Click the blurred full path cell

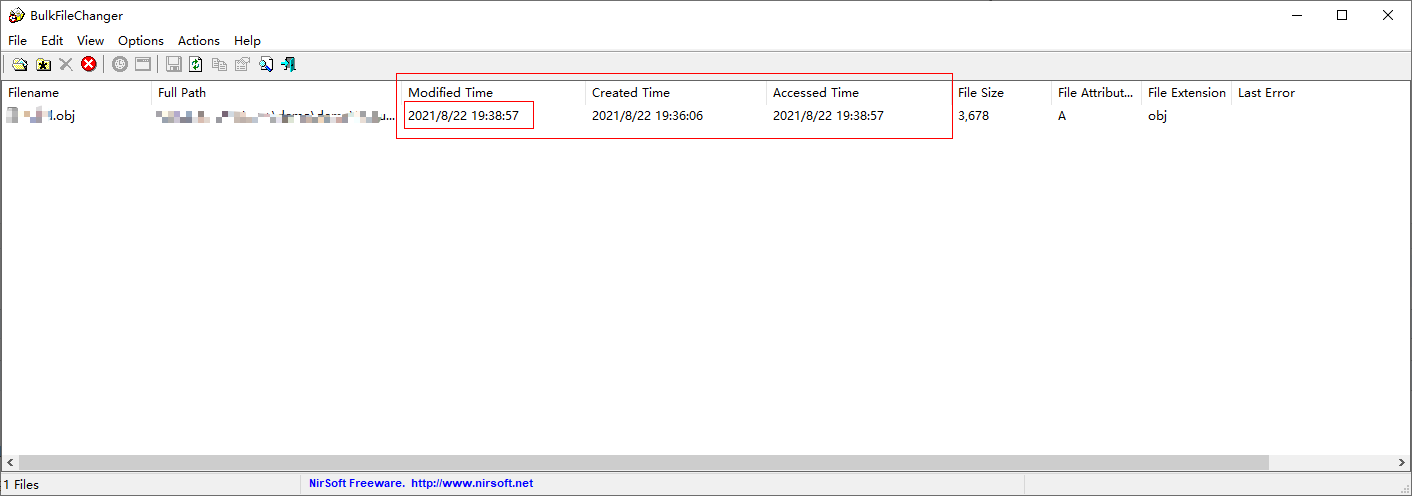coord(276,116)
